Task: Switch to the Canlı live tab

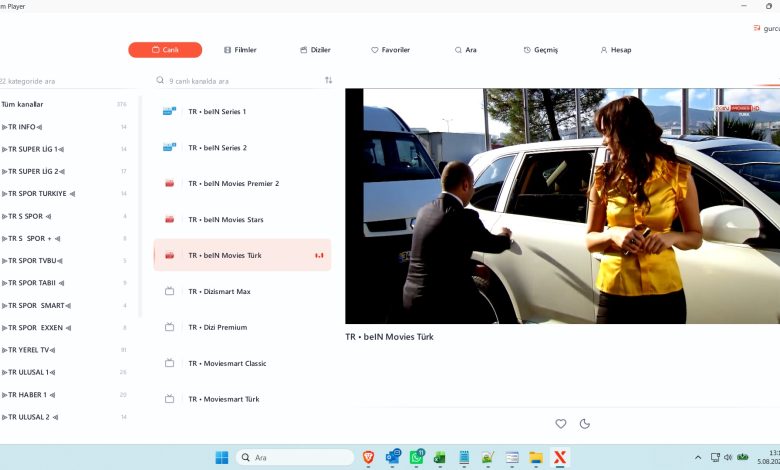Action: coord(165,50)
